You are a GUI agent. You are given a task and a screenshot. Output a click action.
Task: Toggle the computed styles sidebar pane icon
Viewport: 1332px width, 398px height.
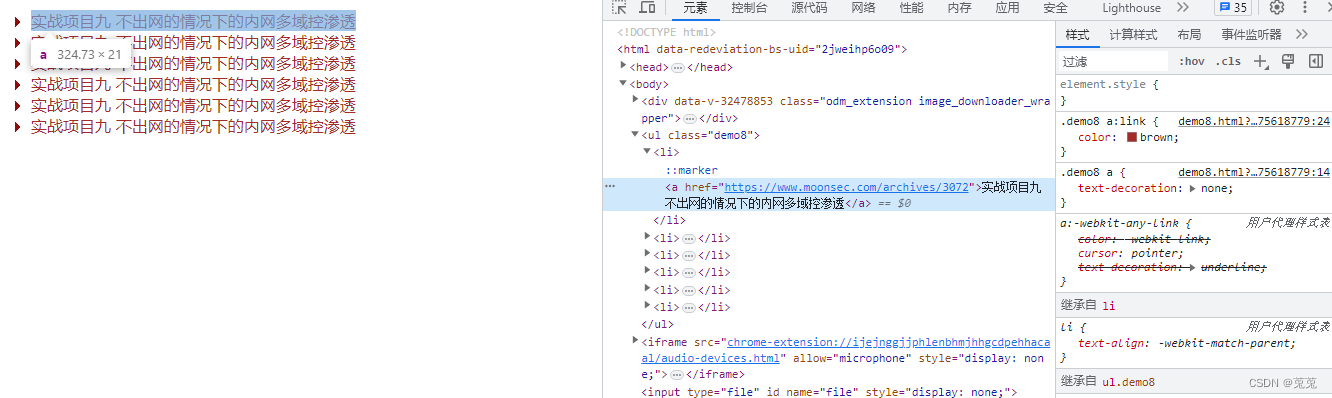[x=1315, y=61]
